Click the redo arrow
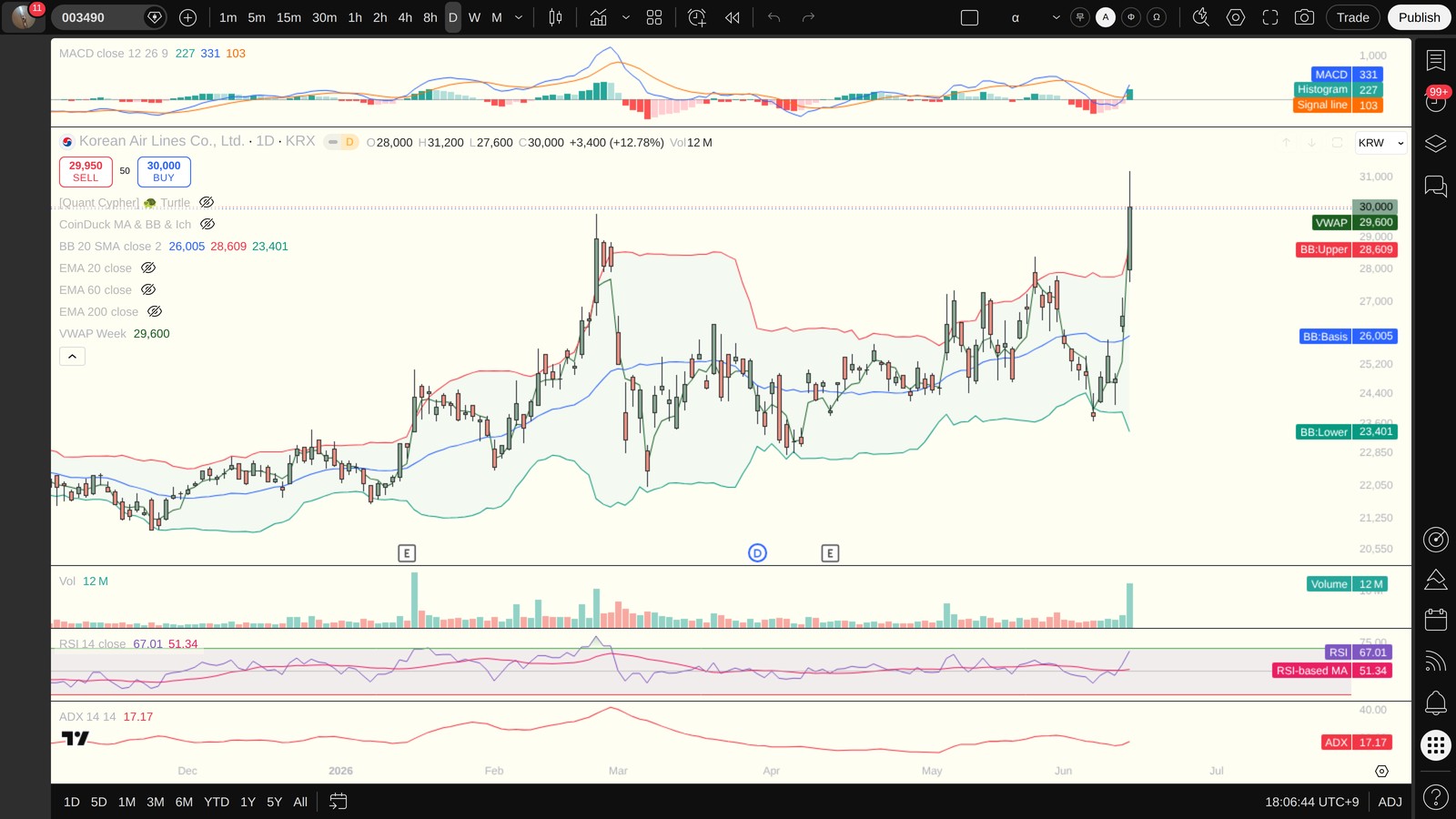 pos(808,17)
